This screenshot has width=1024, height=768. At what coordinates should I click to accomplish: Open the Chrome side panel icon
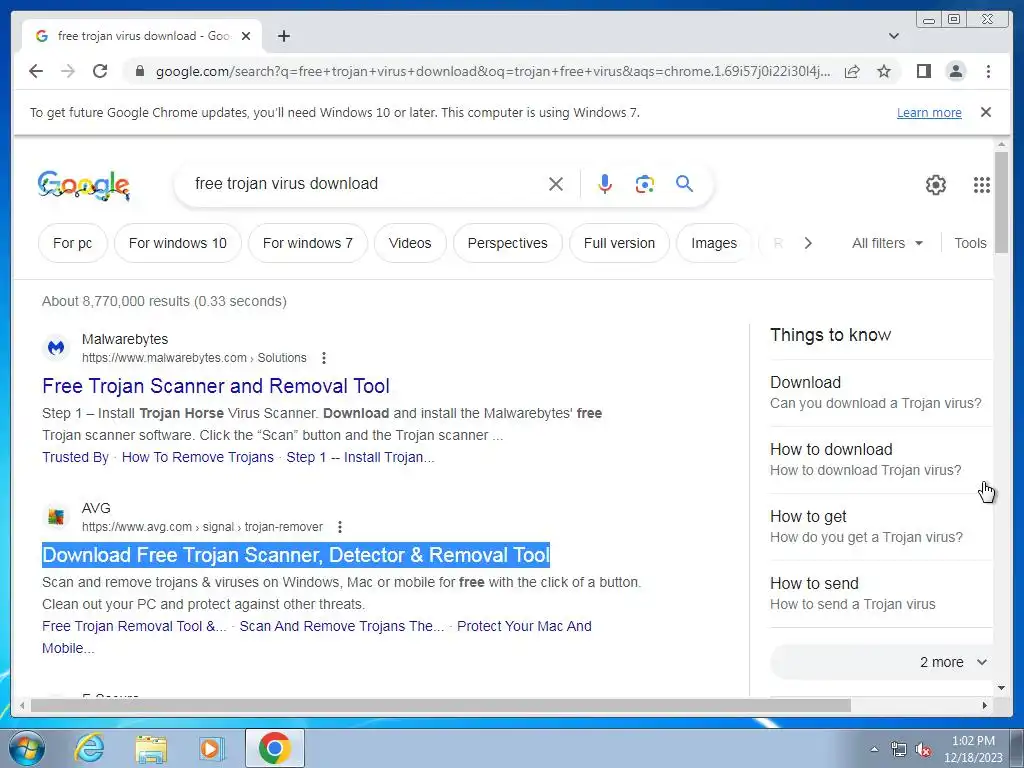pyautogui.click(x=923, y=71)
